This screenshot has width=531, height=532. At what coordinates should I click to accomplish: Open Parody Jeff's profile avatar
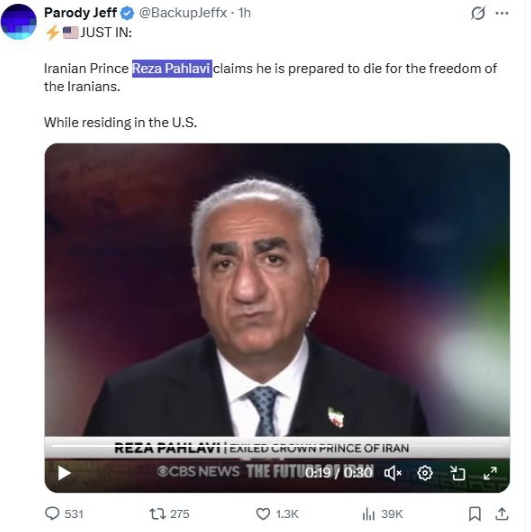(x=19, y=21)
